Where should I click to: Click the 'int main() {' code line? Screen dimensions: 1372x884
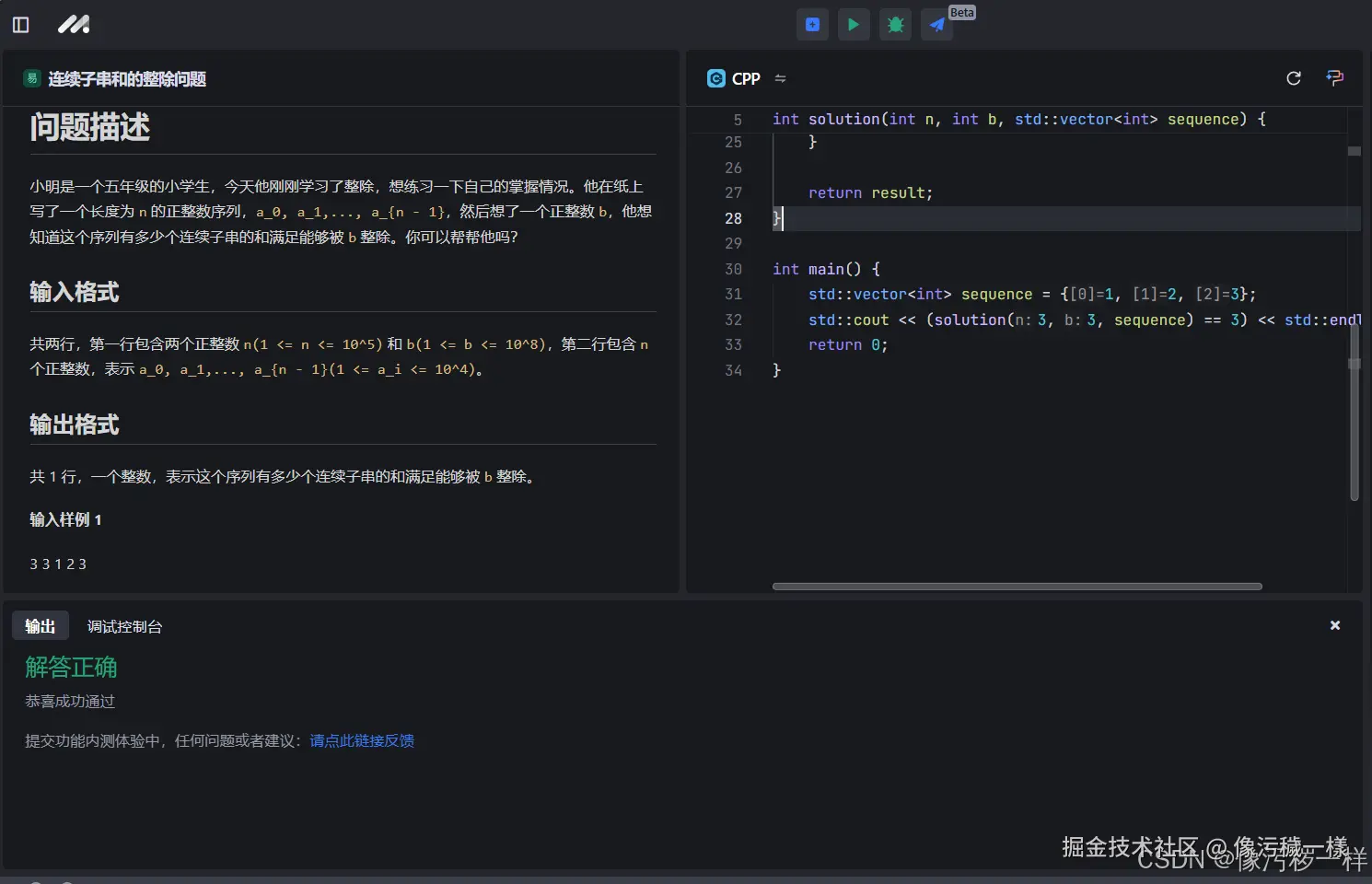[826, 269]
